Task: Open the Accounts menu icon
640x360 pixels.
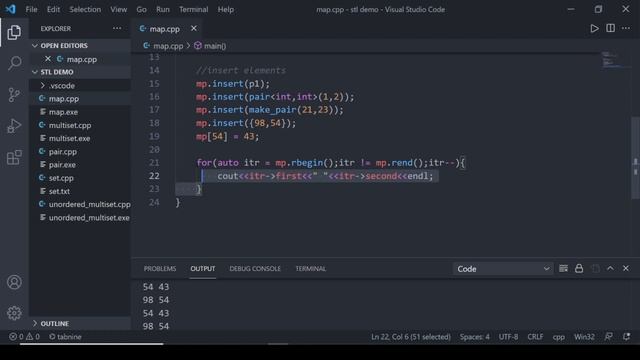Action: click(x=14, y=282)
